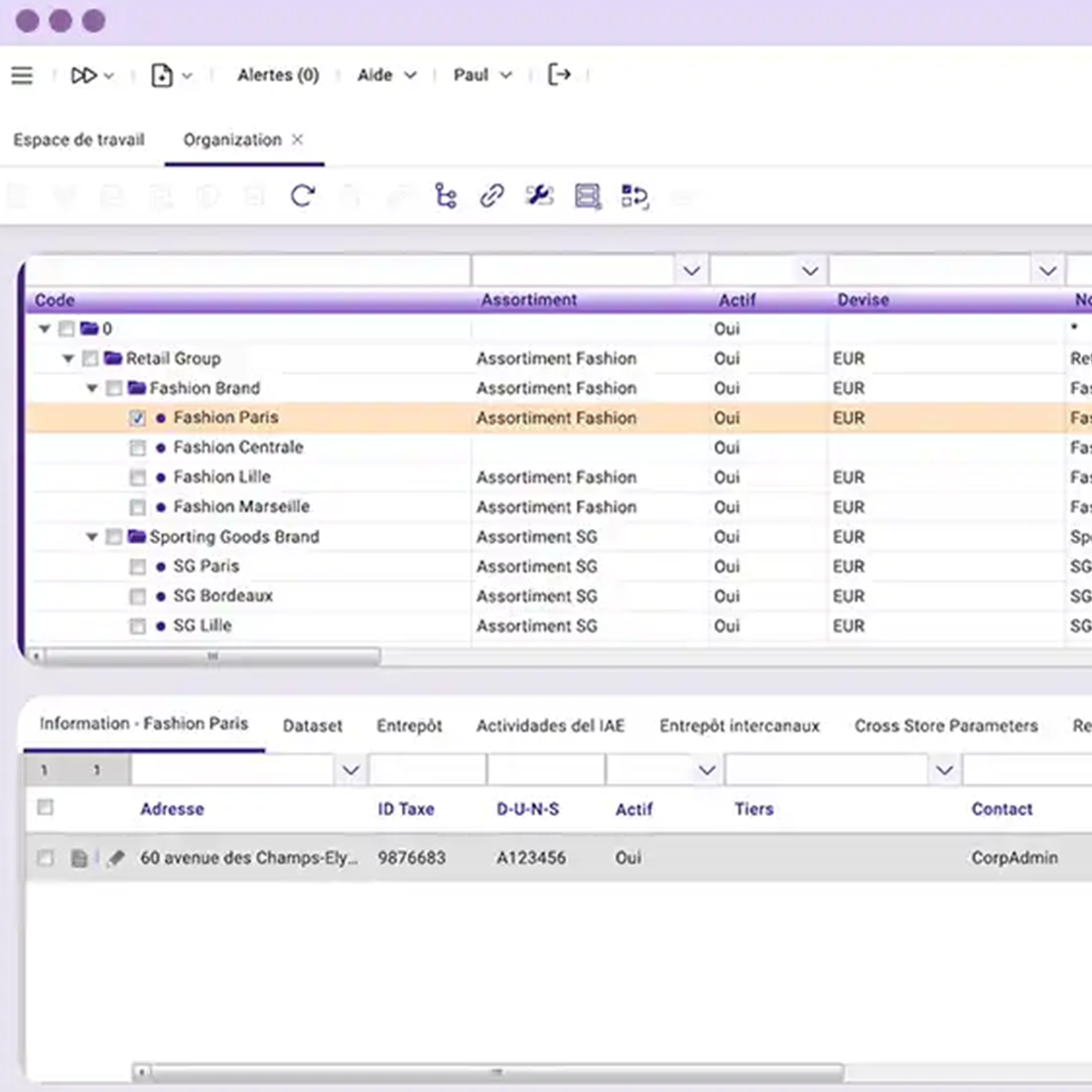Sort by the Assortiment column header

[x=528, y=300]
